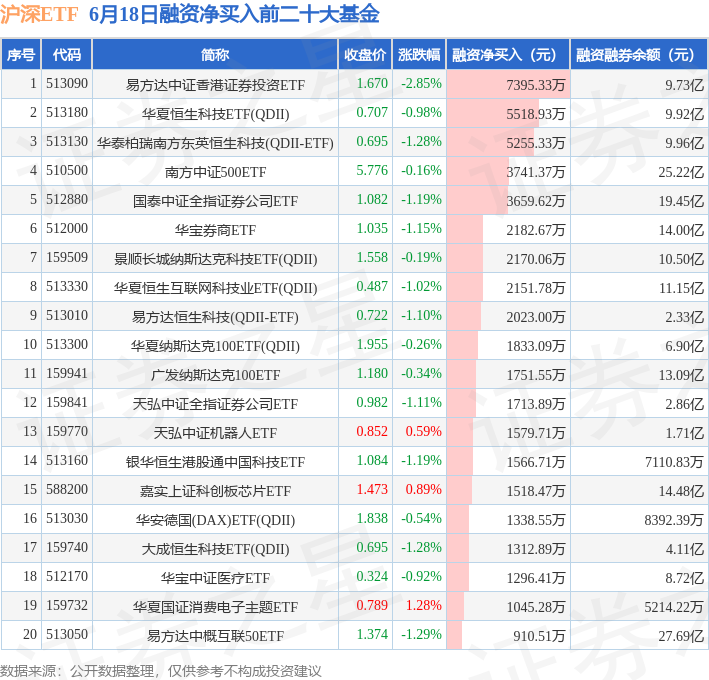Select fund code 159509
Image resolution: width=709 pixels, height=680 pixels.
[x=67, y=257]
